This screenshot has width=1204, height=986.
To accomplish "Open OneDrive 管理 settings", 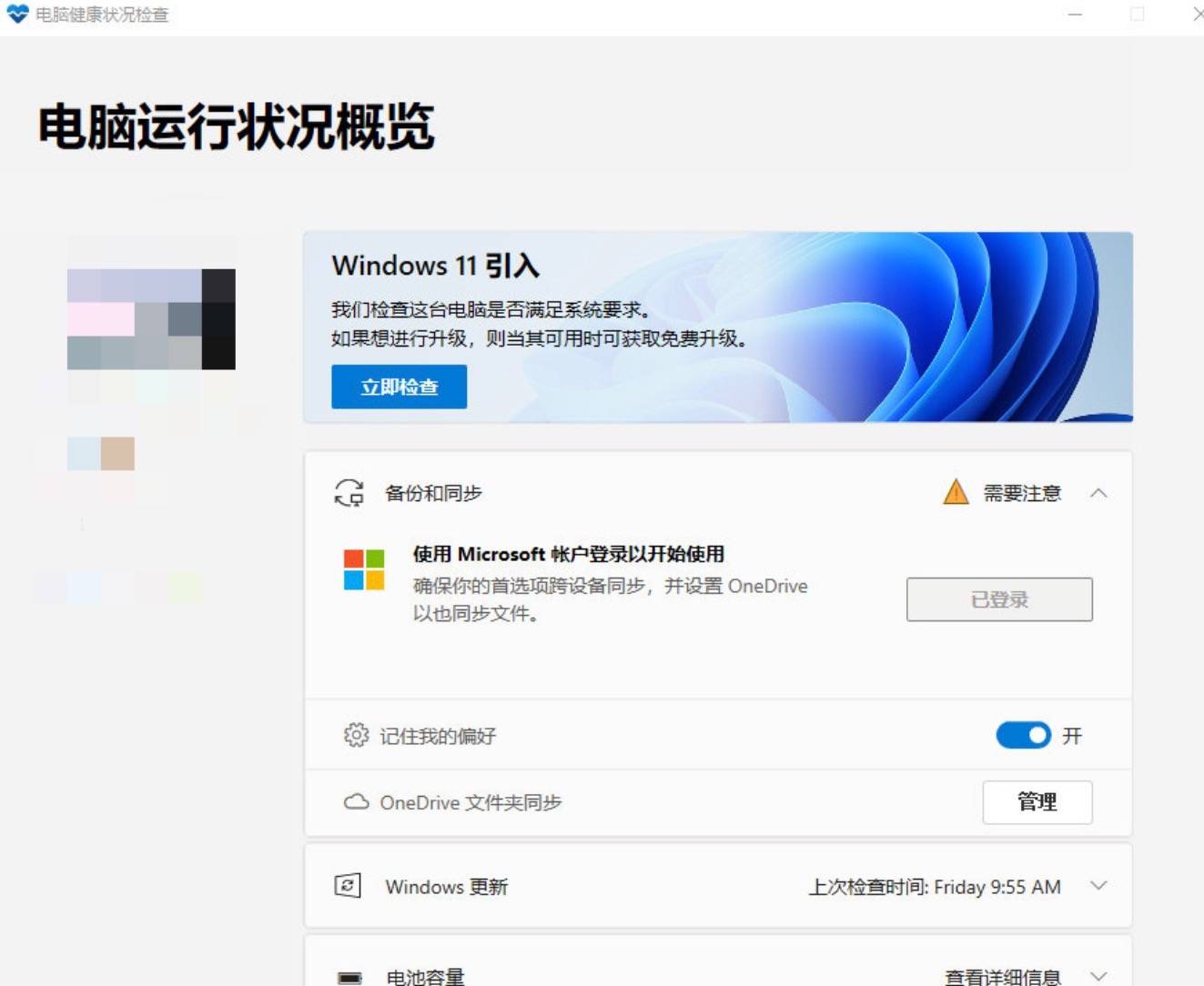I will [1037, 802].
